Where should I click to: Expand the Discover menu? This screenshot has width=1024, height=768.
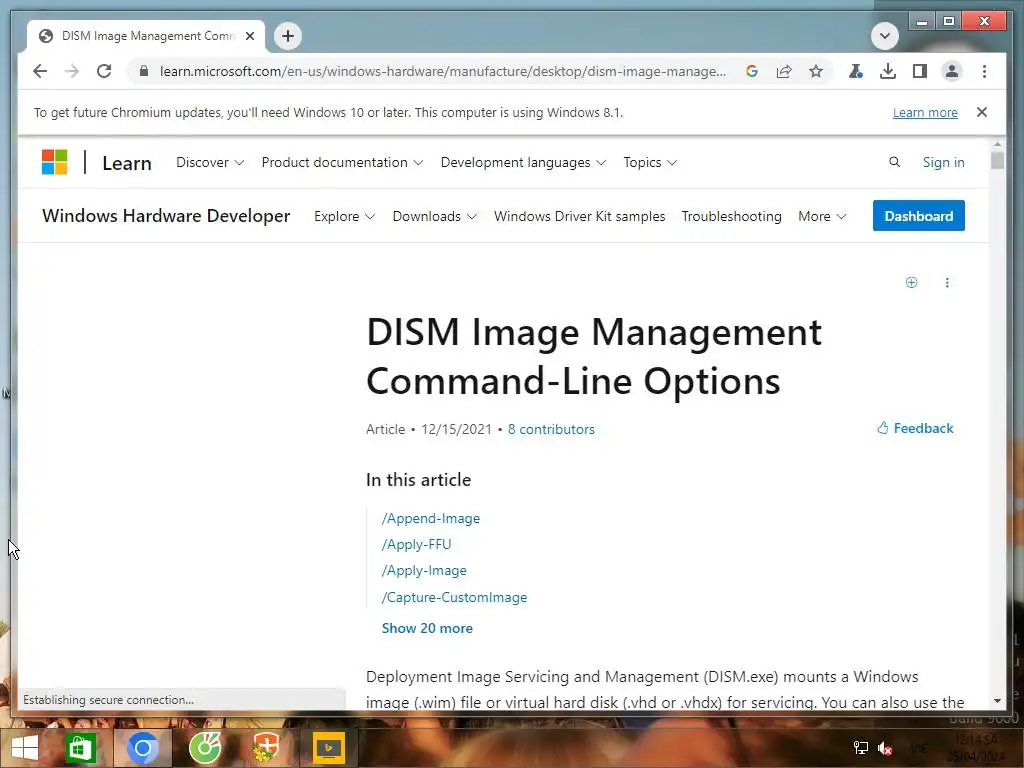(210, 162)
